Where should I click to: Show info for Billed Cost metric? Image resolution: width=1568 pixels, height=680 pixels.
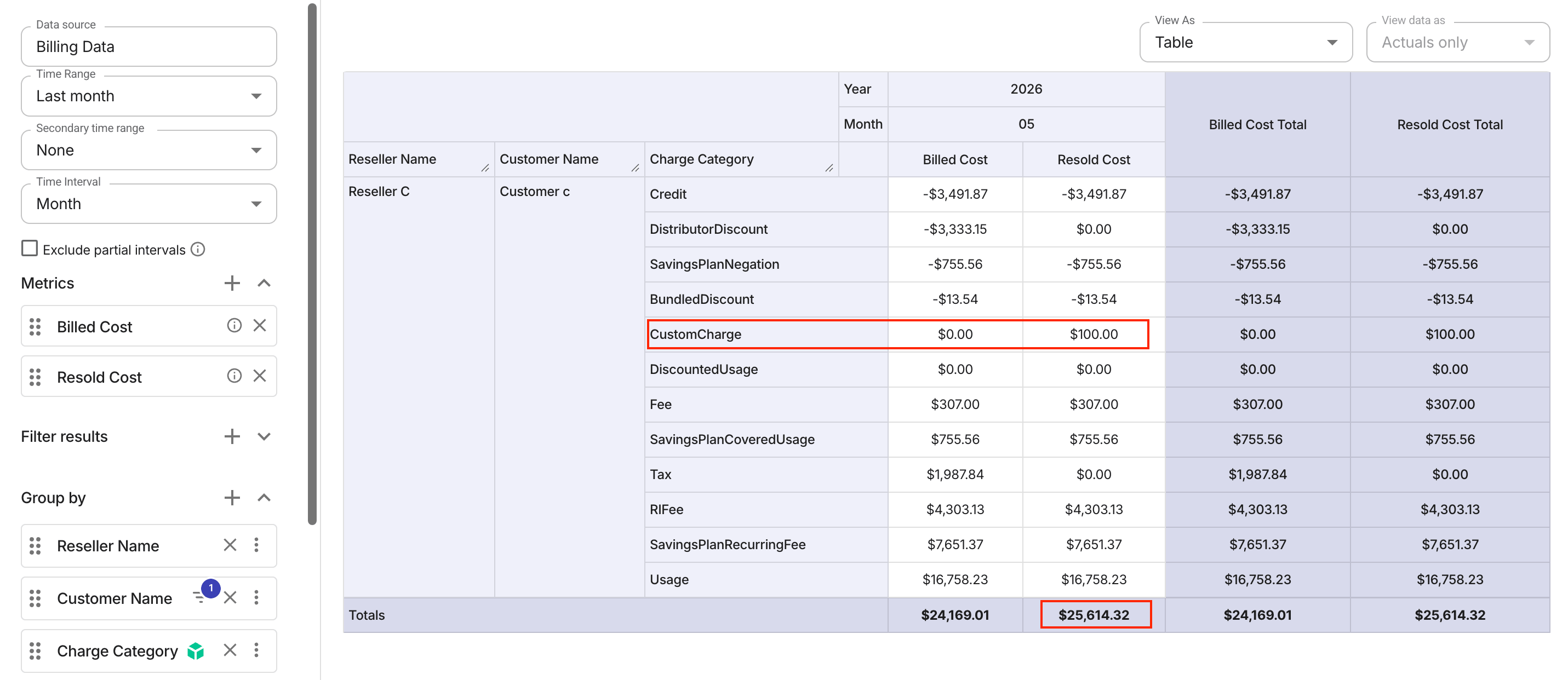pyautogui.click(x=234, y=325)
